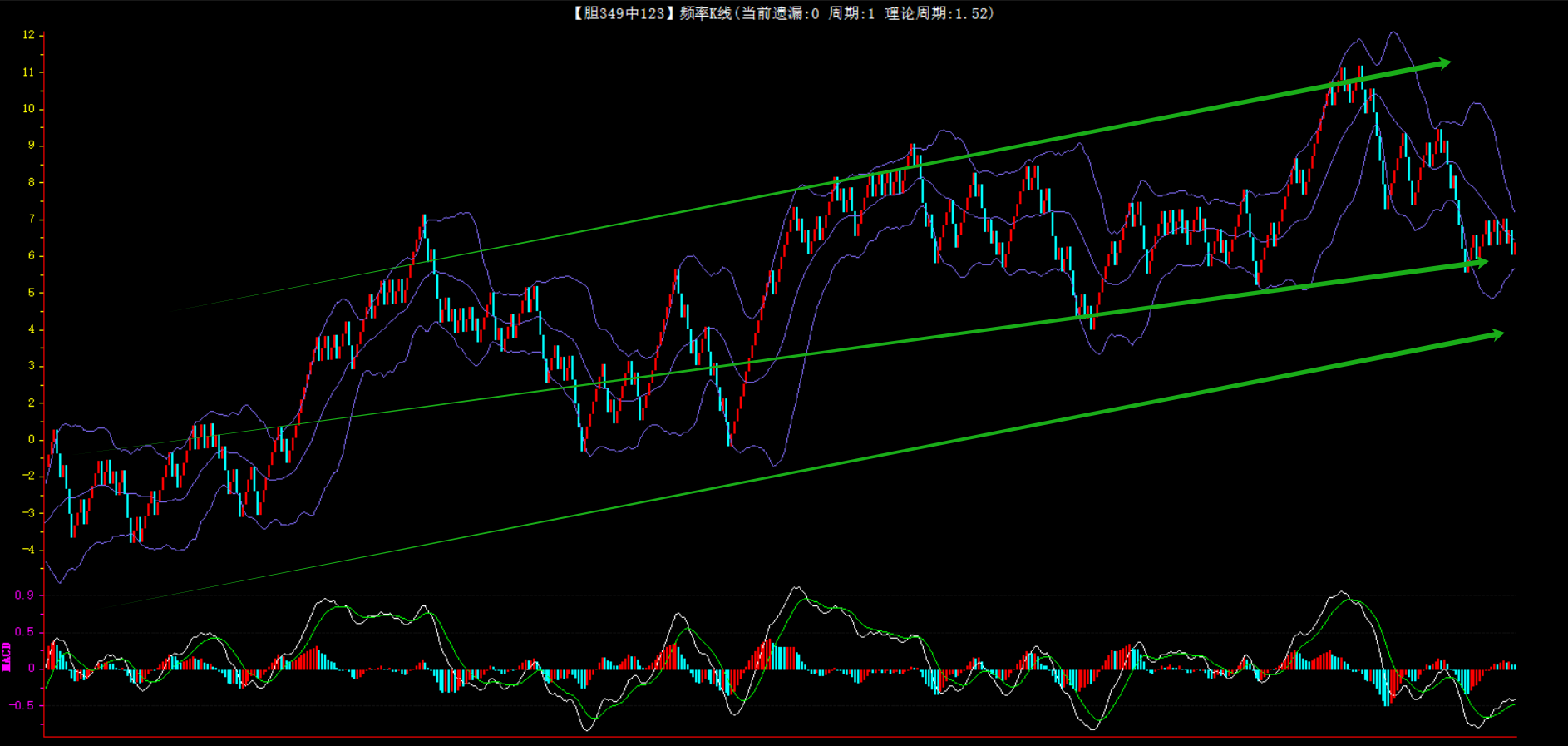Click the lowest green trend line arrowhead

pyautogui.click(x=1497, y=334)
